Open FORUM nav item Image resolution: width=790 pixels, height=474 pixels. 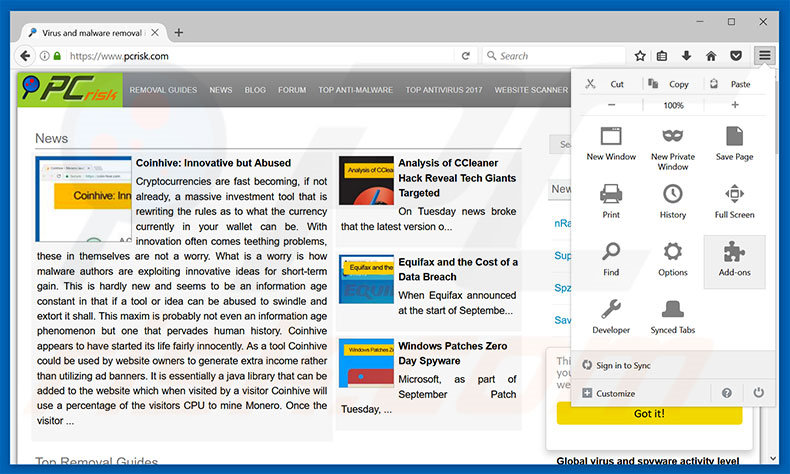292,90
